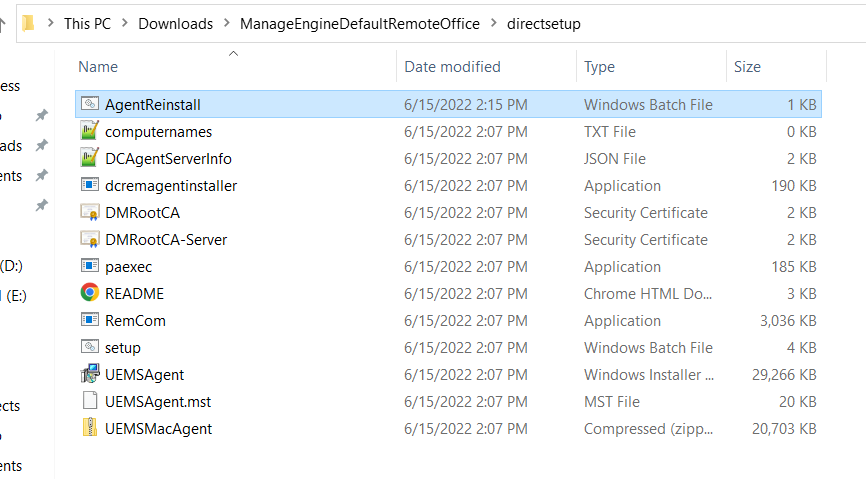Click the DCAgentServerInfo JSON file icon
The image size is (866, 479).
tap(90, 158)
